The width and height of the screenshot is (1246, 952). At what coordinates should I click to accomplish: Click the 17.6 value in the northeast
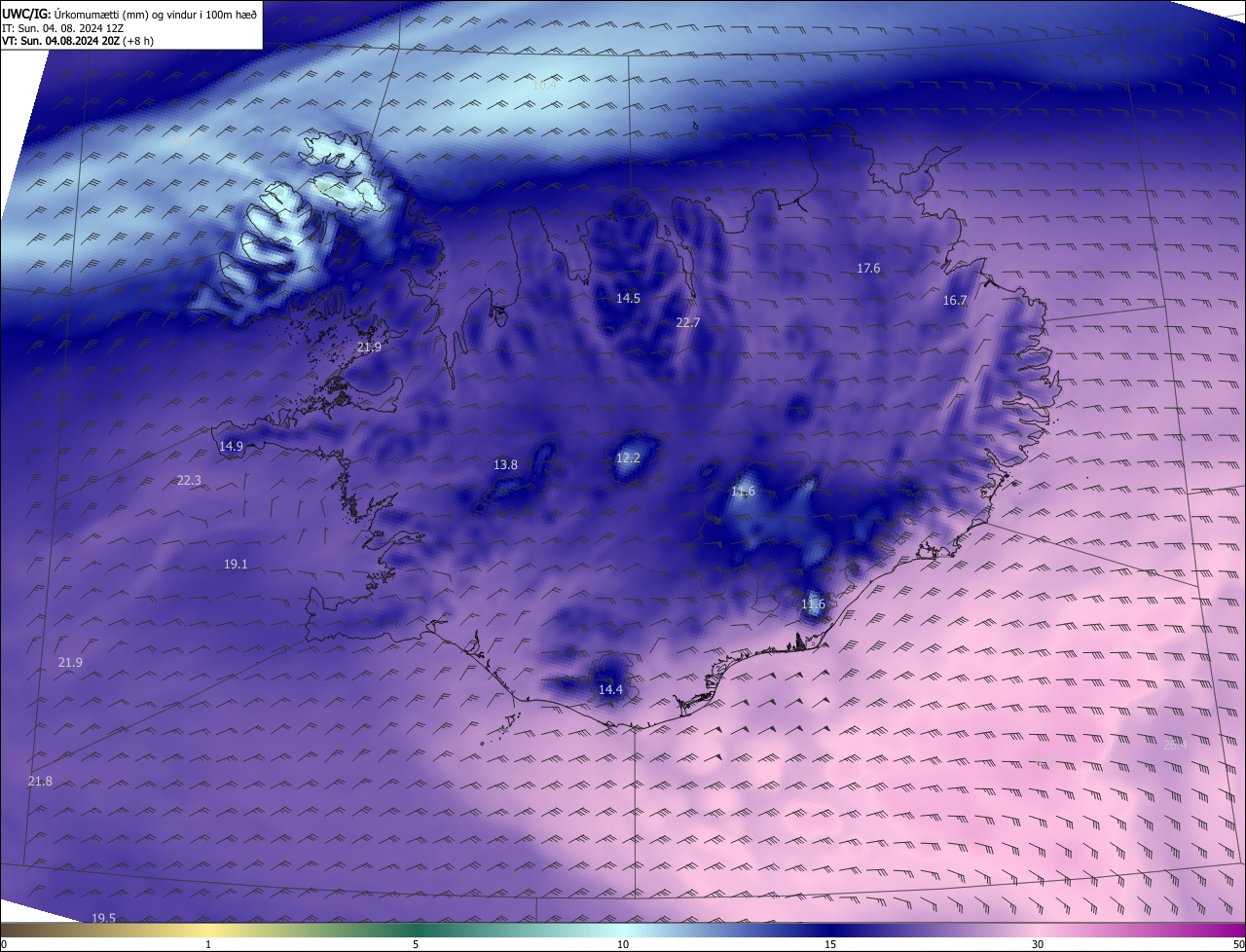[868, 268]
